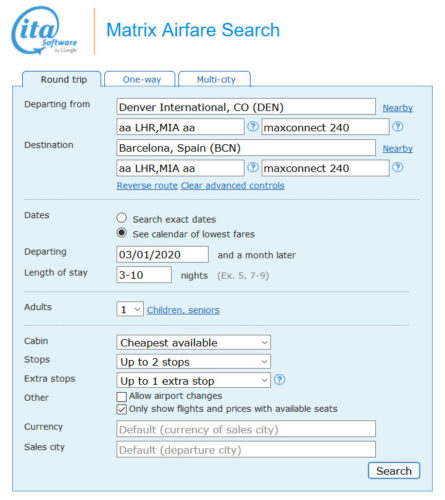The width and height of the screenshot is (445, 500).
Task: Click the Length of stay field 3-10
Action: pyautogui.click(x=144, y=275)
